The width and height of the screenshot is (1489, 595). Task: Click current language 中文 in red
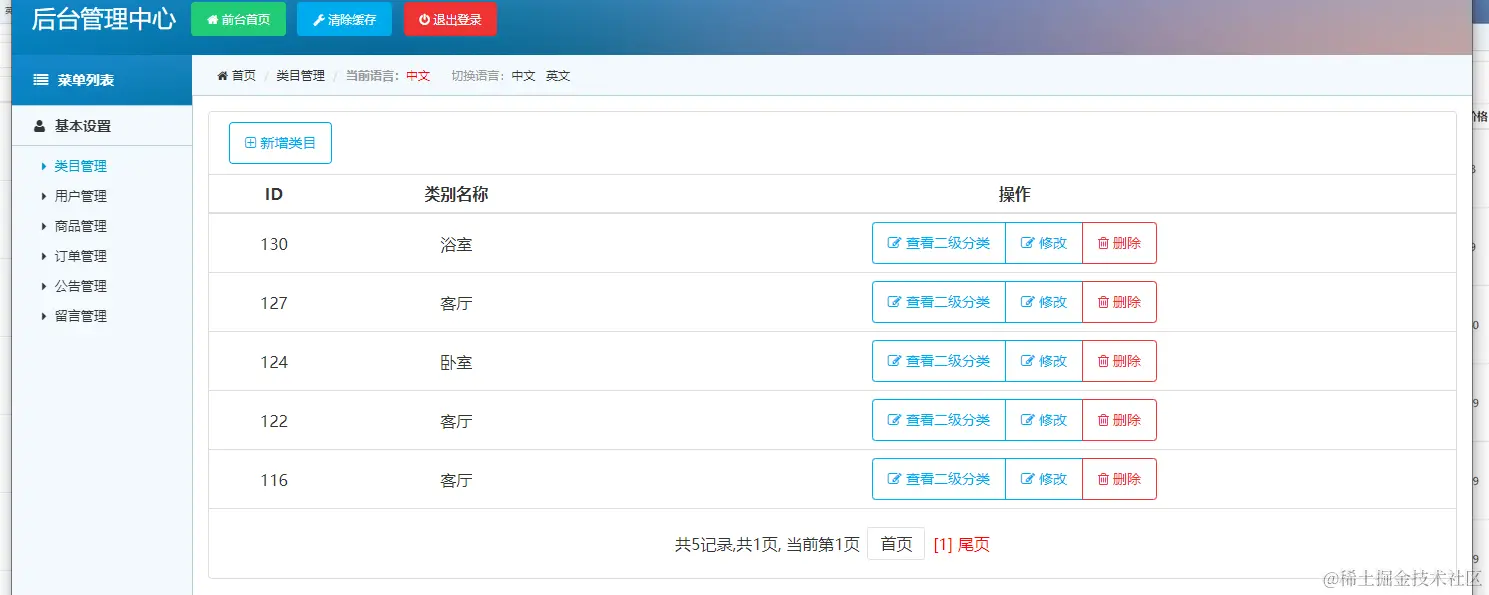[x=418, y=76]
